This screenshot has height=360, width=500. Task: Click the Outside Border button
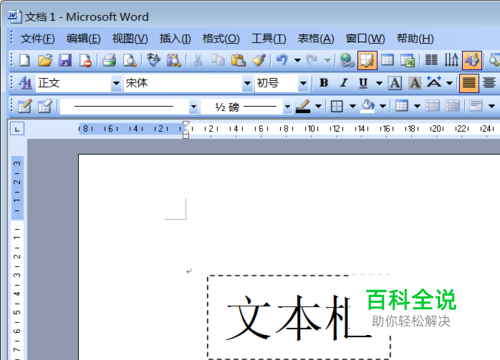(337, 106)
